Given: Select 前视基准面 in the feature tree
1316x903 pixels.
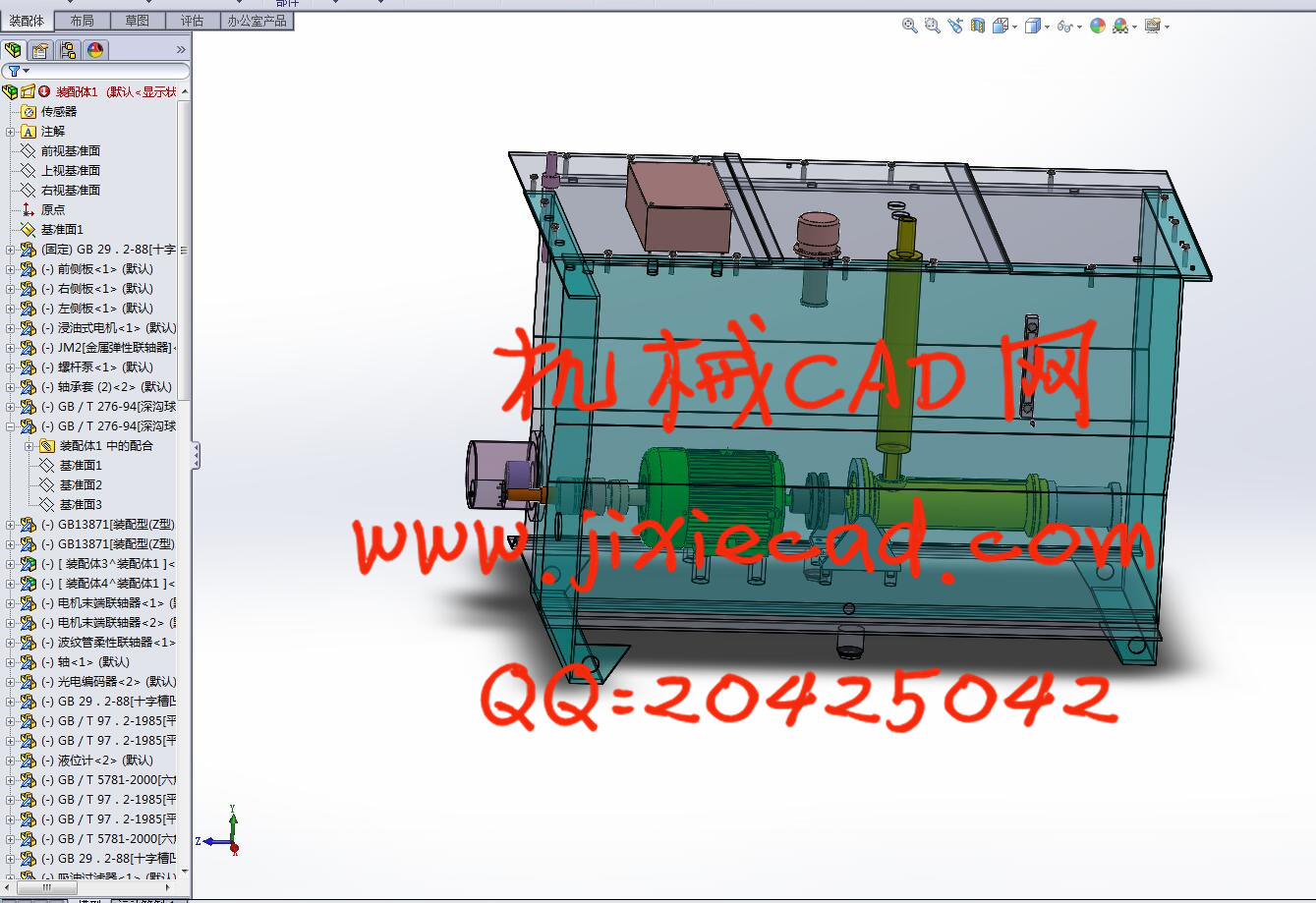Looking at the screenshot, I should point(70,151).
